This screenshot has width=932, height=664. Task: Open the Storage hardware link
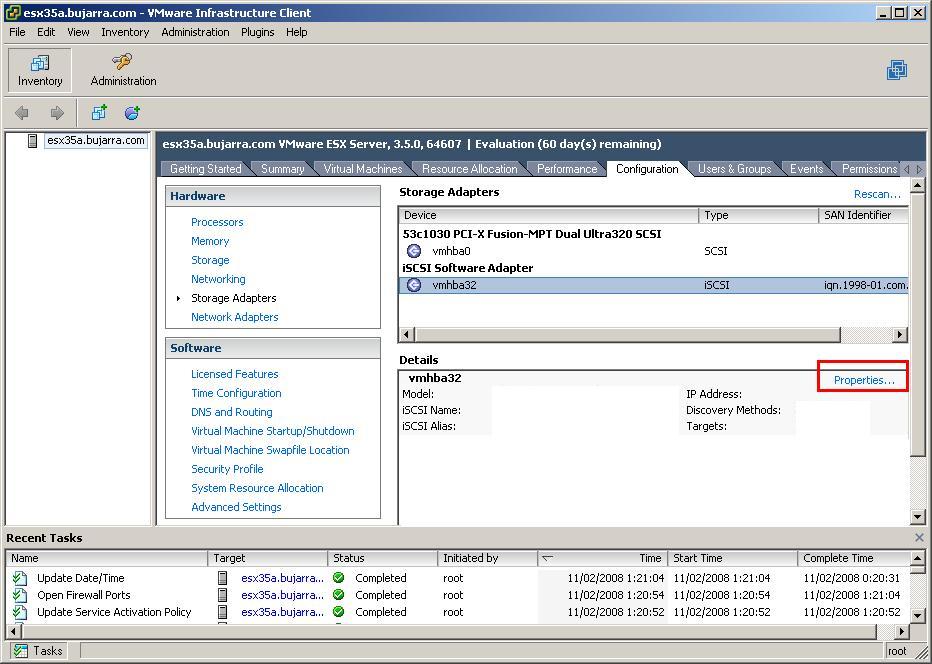(210, 260)
